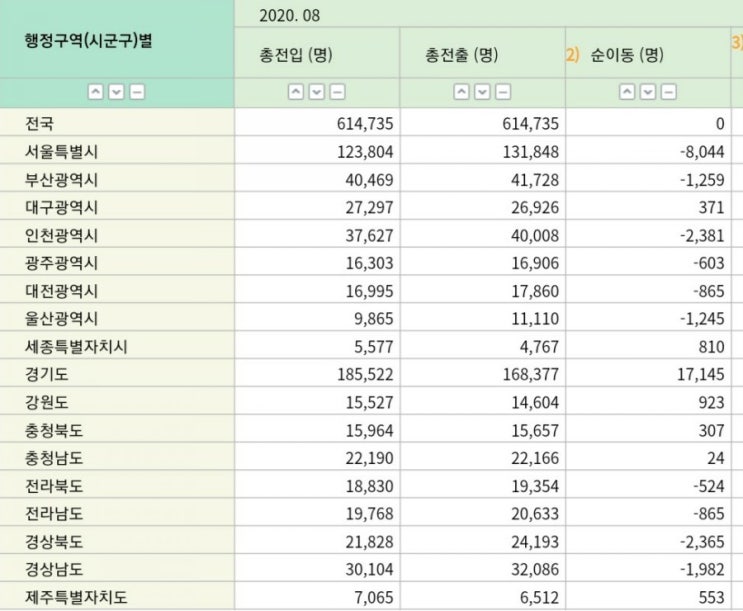This screenshot has height=611, width=743.
Task: Clear 순이동 column sort with minus icon
Action: coord(668,92)
